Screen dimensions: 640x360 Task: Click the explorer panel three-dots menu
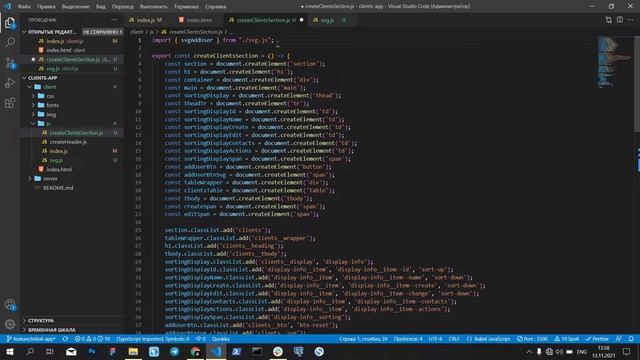(x=114, y=20)
